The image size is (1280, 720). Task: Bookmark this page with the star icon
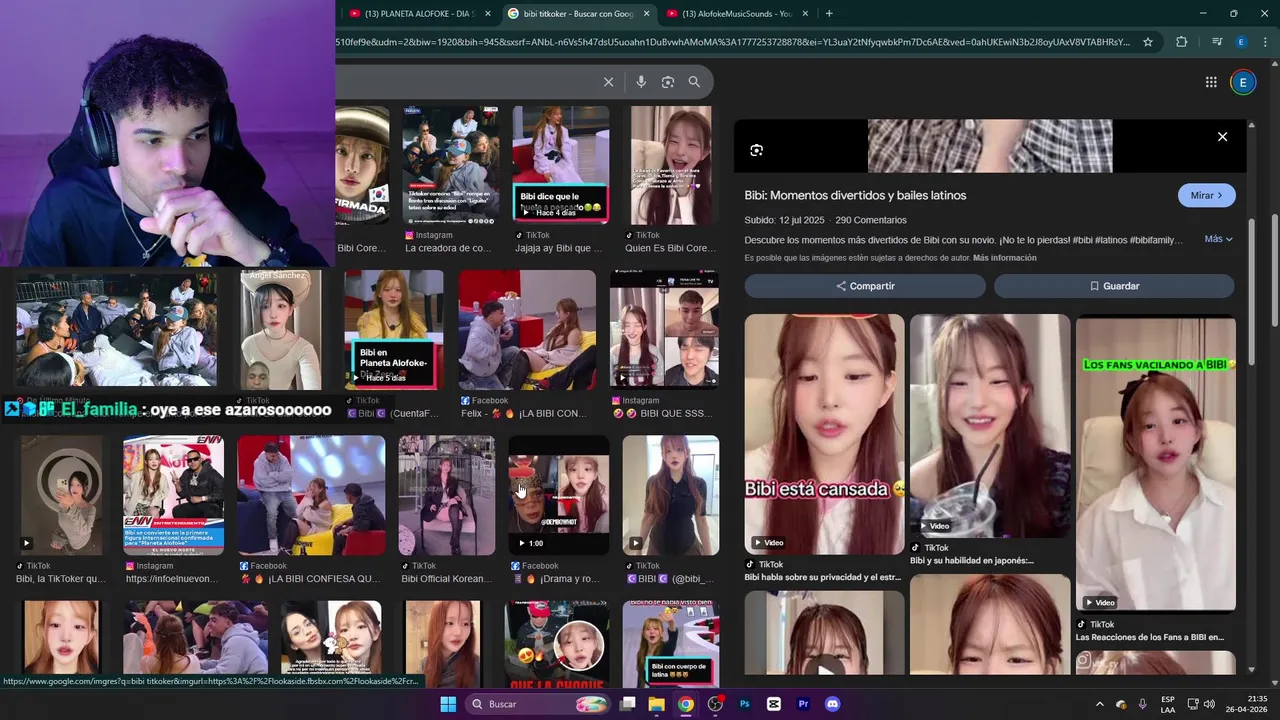(1148, 42)
